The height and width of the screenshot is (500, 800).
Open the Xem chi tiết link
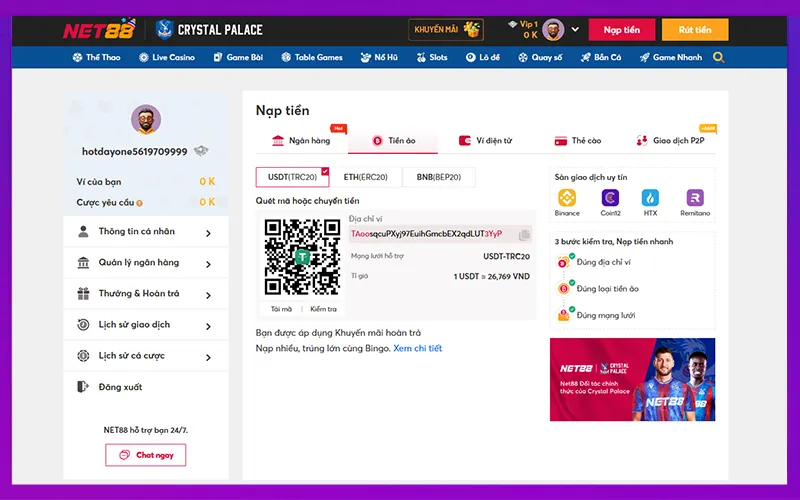tap(417, 348)
